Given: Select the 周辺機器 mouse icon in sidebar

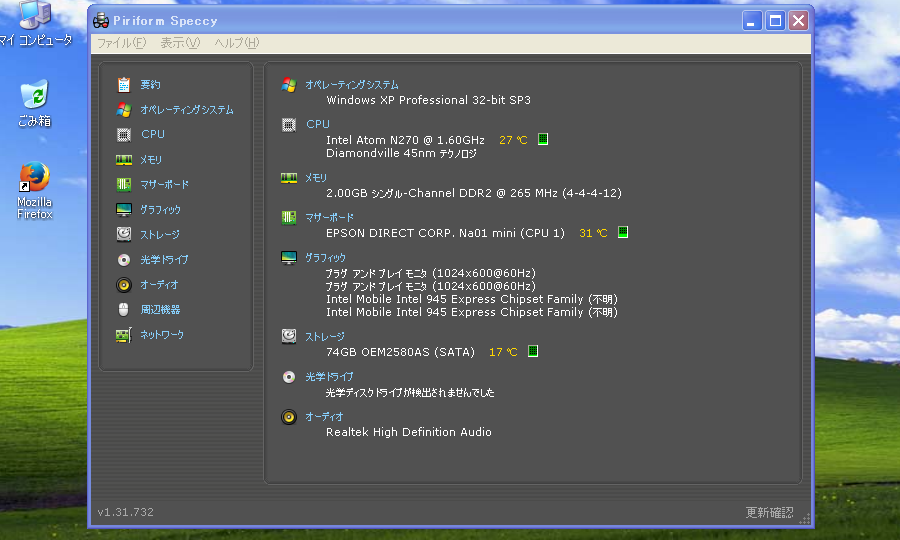Looking at the screenshot, I should pos(123,309).
